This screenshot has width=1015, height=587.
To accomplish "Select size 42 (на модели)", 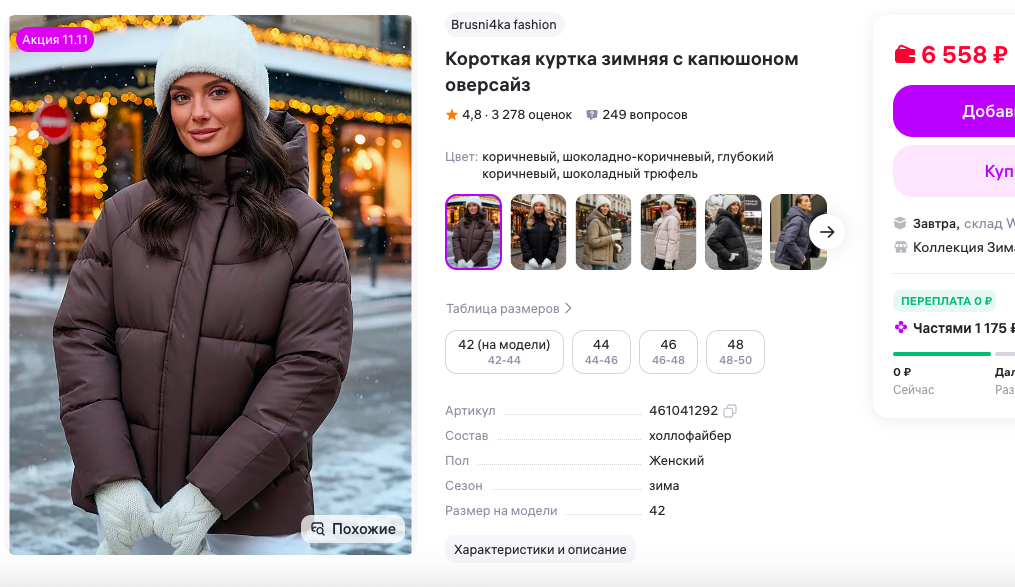I will click(x=504, y=352).
